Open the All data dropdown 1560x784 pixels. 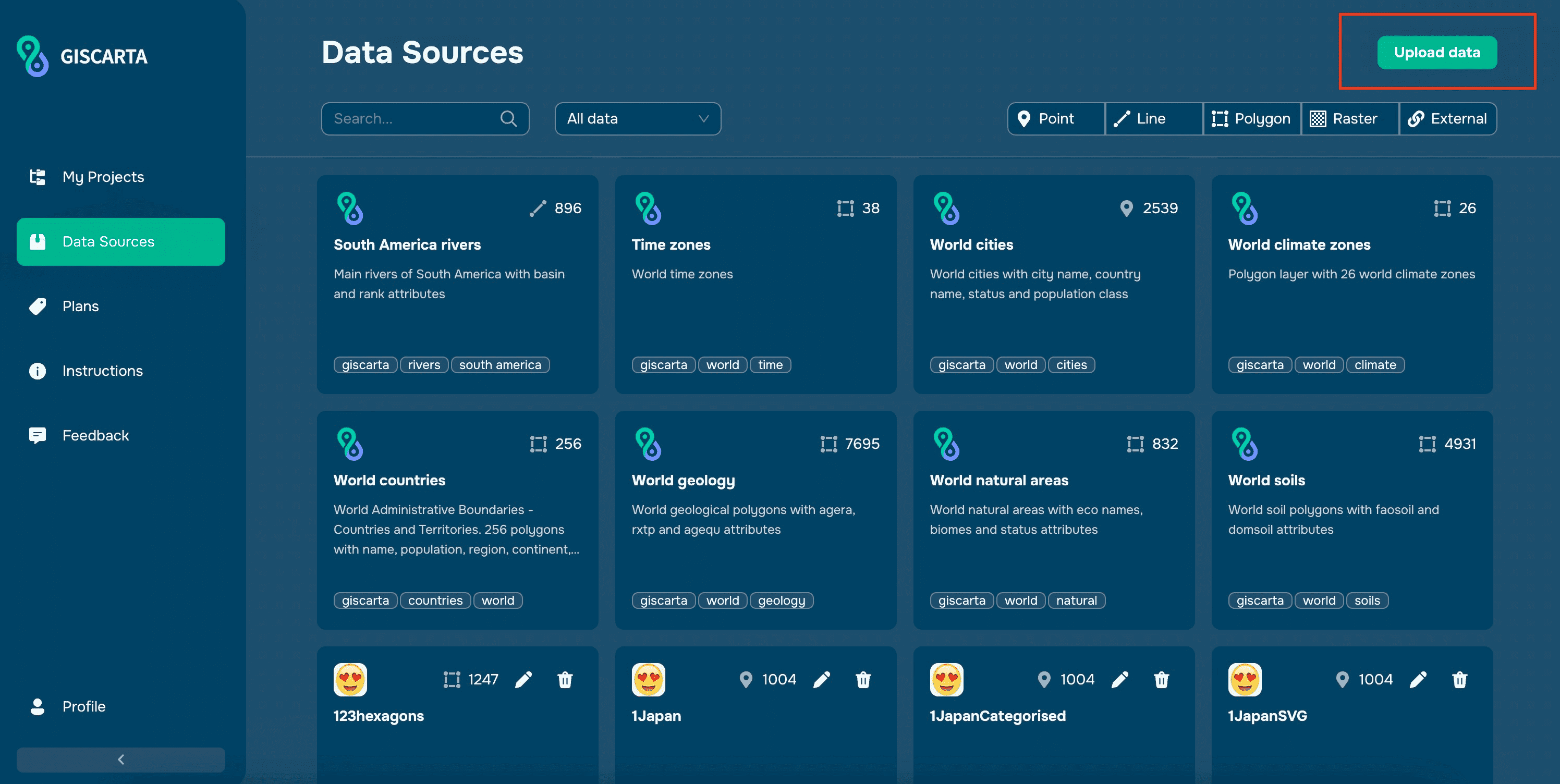click(x=637, y=119)
